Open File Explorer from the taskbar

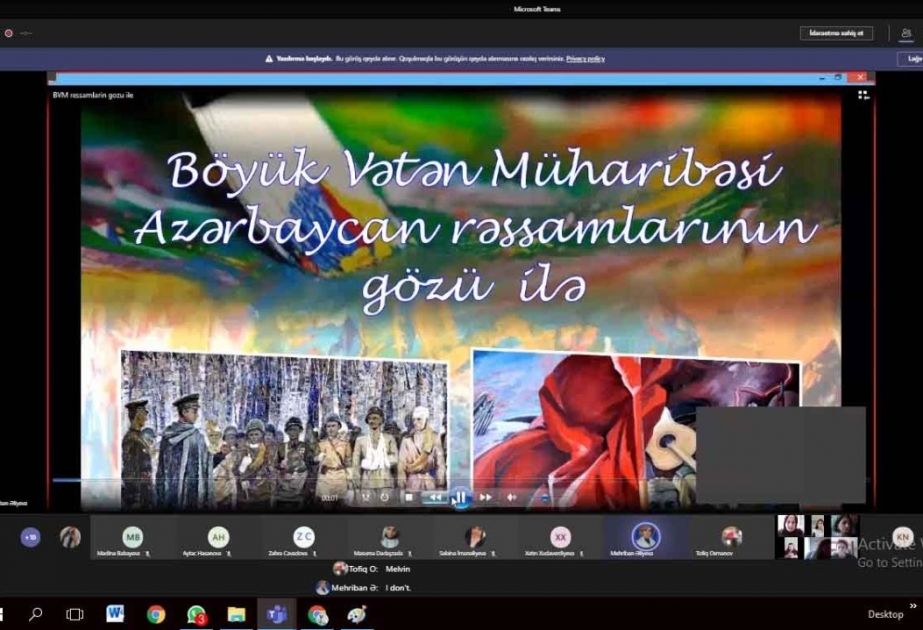236,615
